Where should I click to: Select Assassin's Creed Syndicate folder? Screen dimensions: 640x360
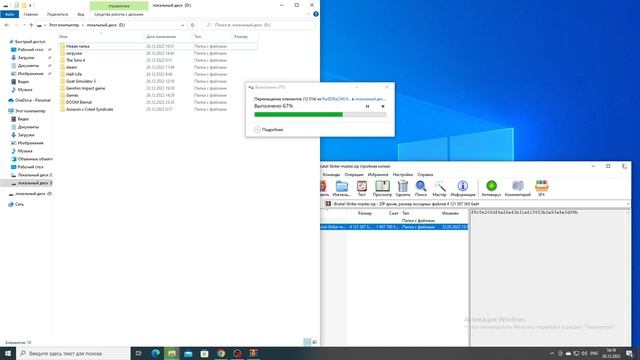(x=89, y=109)
